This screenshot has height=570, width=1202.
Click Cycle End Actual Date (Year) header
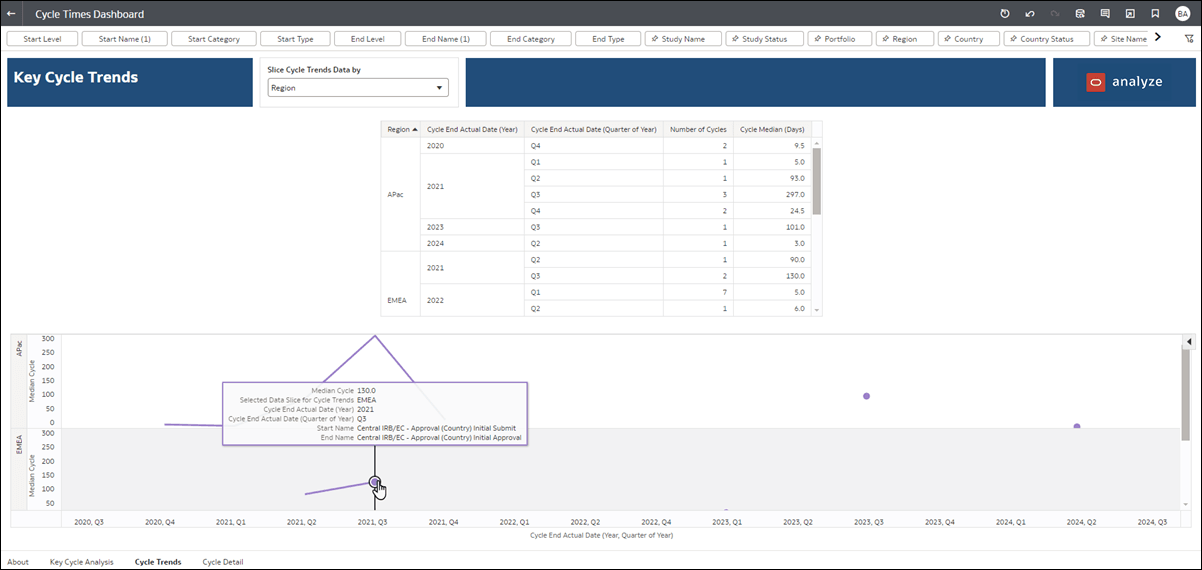click(472, 129)
